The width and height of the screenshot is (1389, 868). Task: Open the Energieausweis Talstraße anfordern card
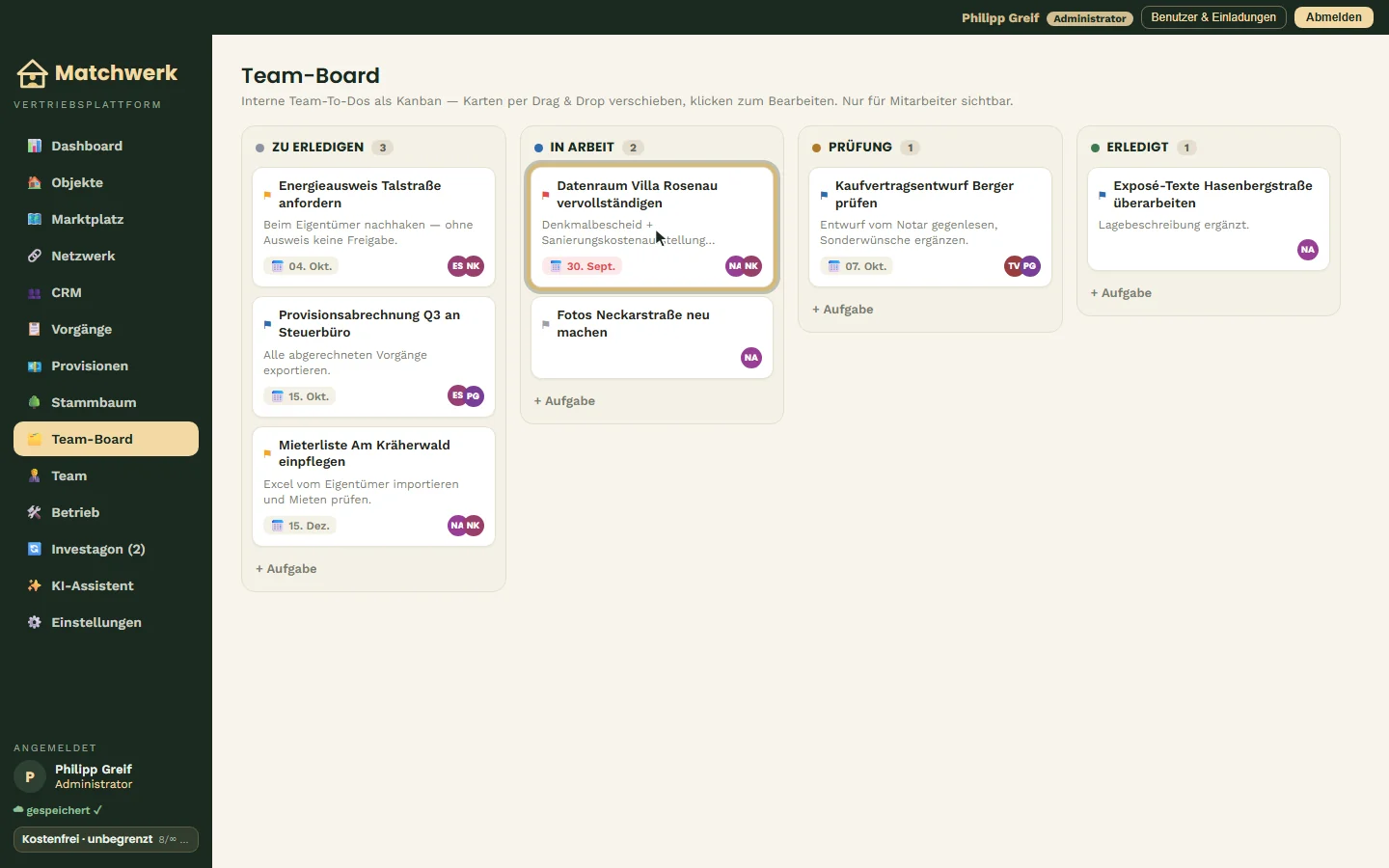(x=373, y=227)
